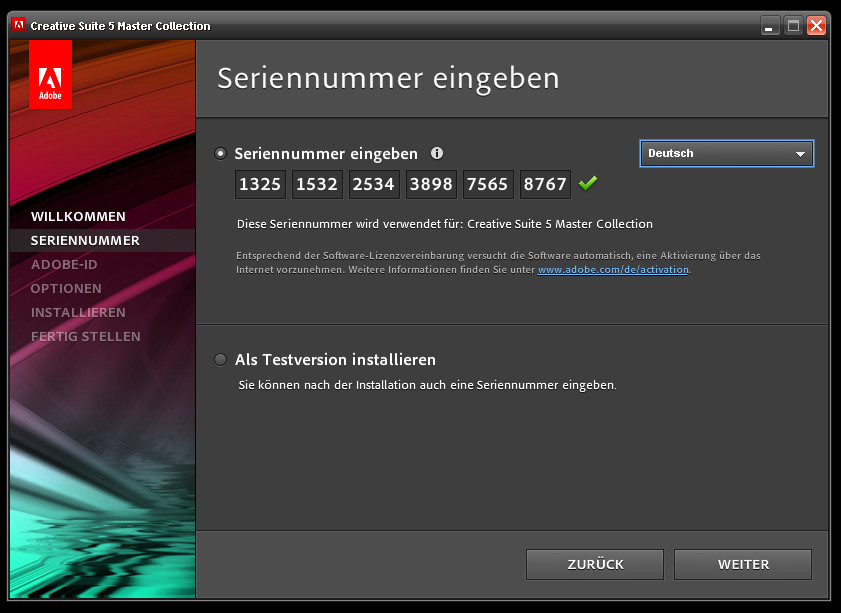Click the dropdown arrow on the language selector
Screen dimensions: 841x613
click(x=801, y=153)
